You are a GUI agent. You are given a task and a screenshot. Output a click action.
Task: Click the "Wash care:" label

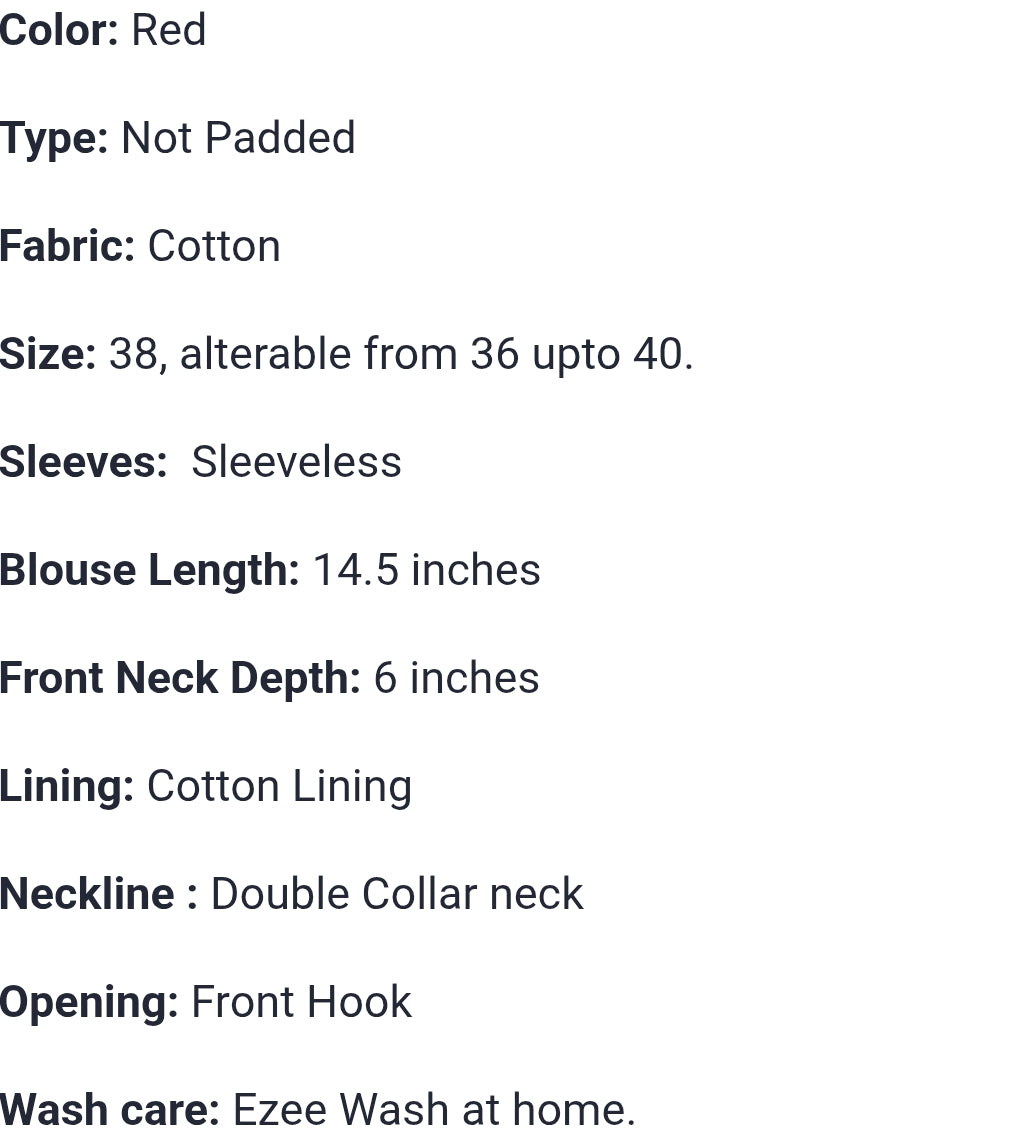[x=109, y=1110]
